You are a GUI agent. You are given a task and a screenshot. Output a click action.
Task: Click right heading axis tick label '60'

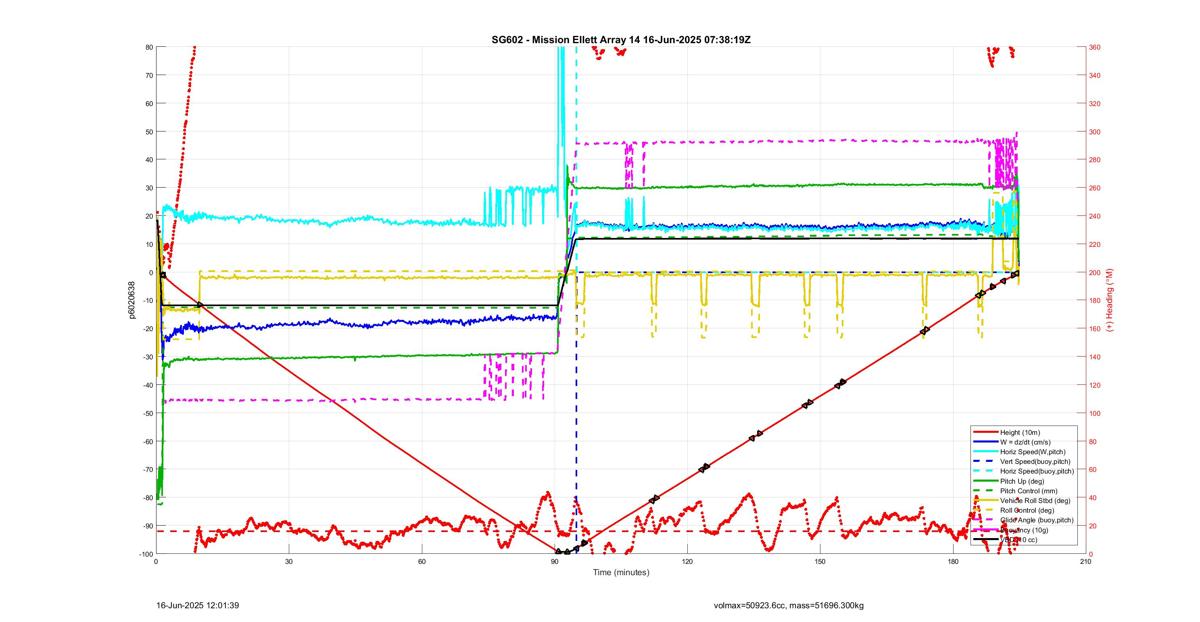point(1094,470)
